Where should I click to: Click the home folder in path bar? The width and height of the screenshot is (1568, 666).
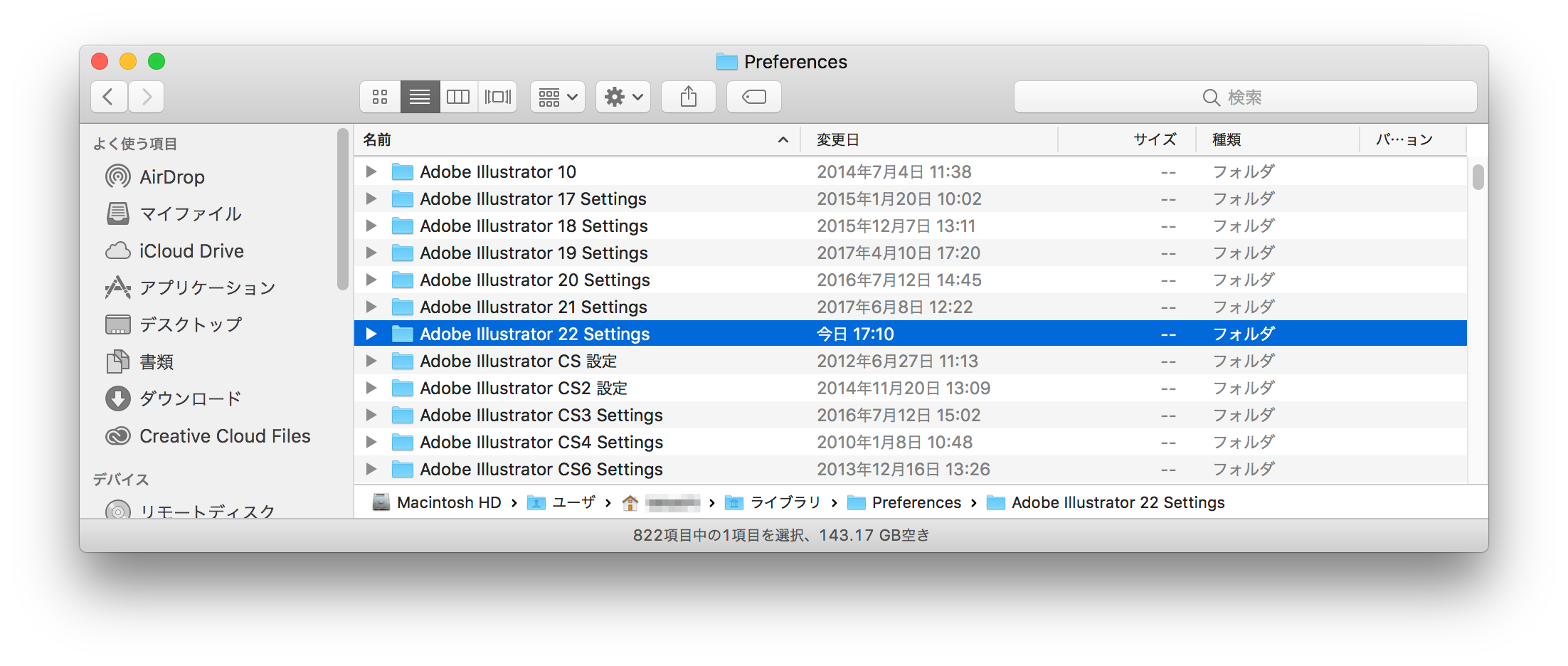pos(661,502)
